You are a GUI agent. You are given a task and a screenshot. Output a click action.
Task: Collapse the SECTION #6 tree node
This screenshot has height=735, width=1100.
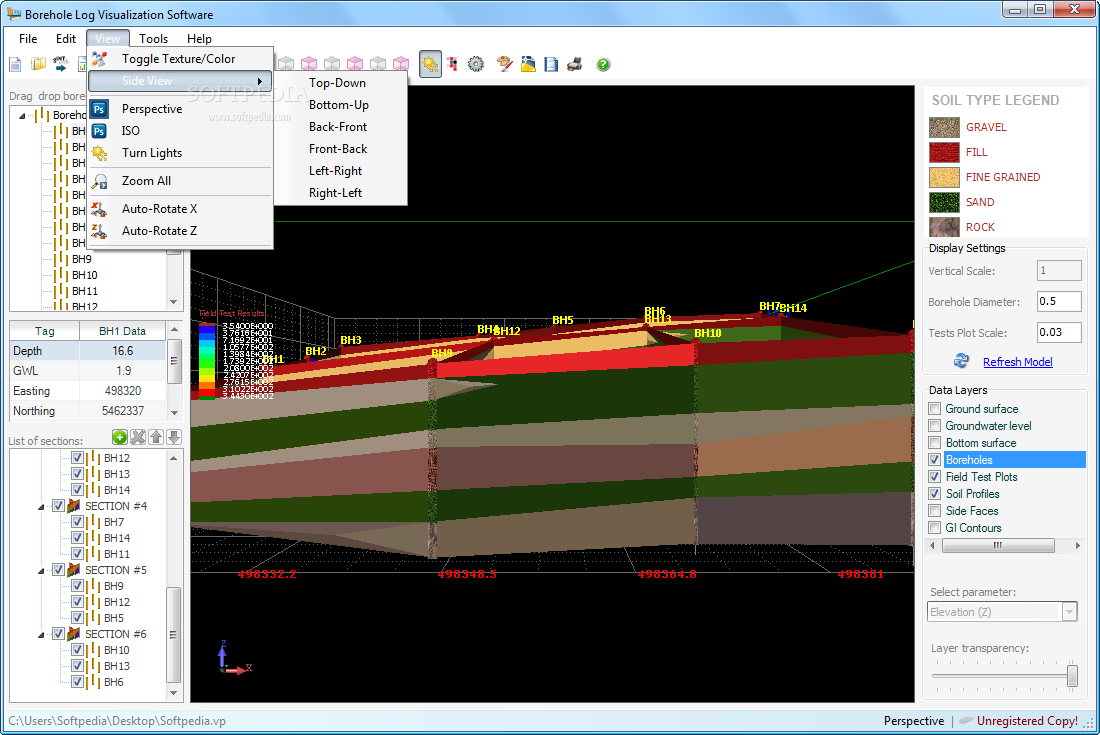coord(41,634)
